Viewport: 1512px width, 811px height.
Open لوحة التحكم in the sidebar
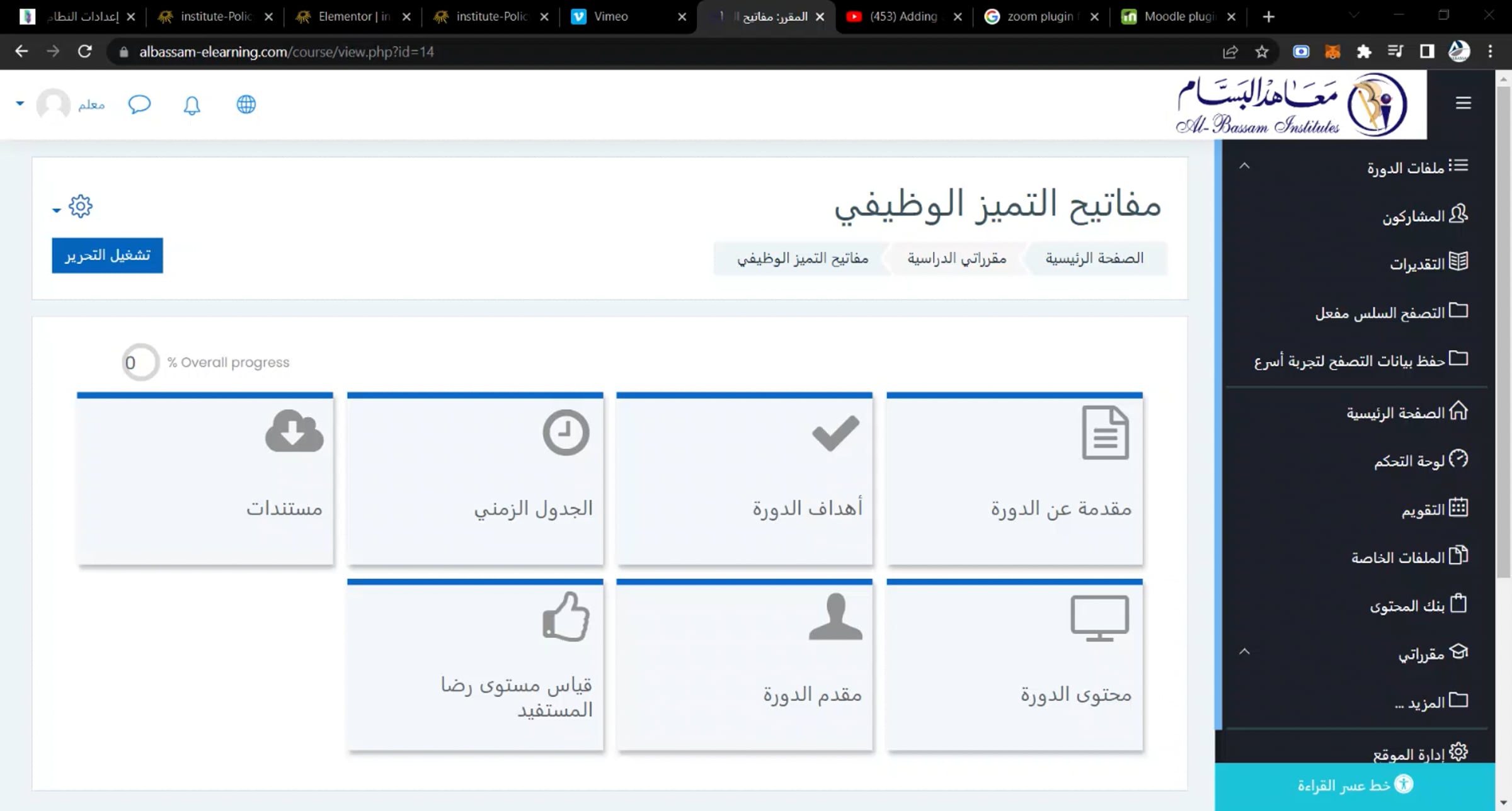(1421, 460)
